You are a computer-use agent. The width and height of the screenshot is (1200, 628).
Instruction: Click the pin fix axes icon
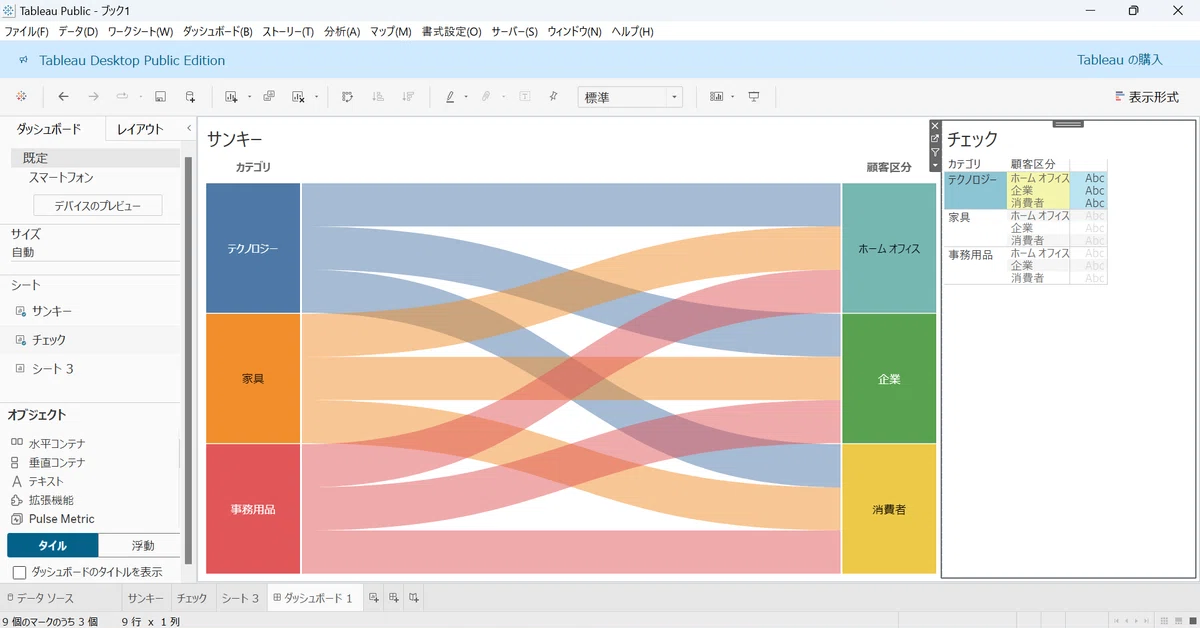pyautogui.click(x=553, y=97)
